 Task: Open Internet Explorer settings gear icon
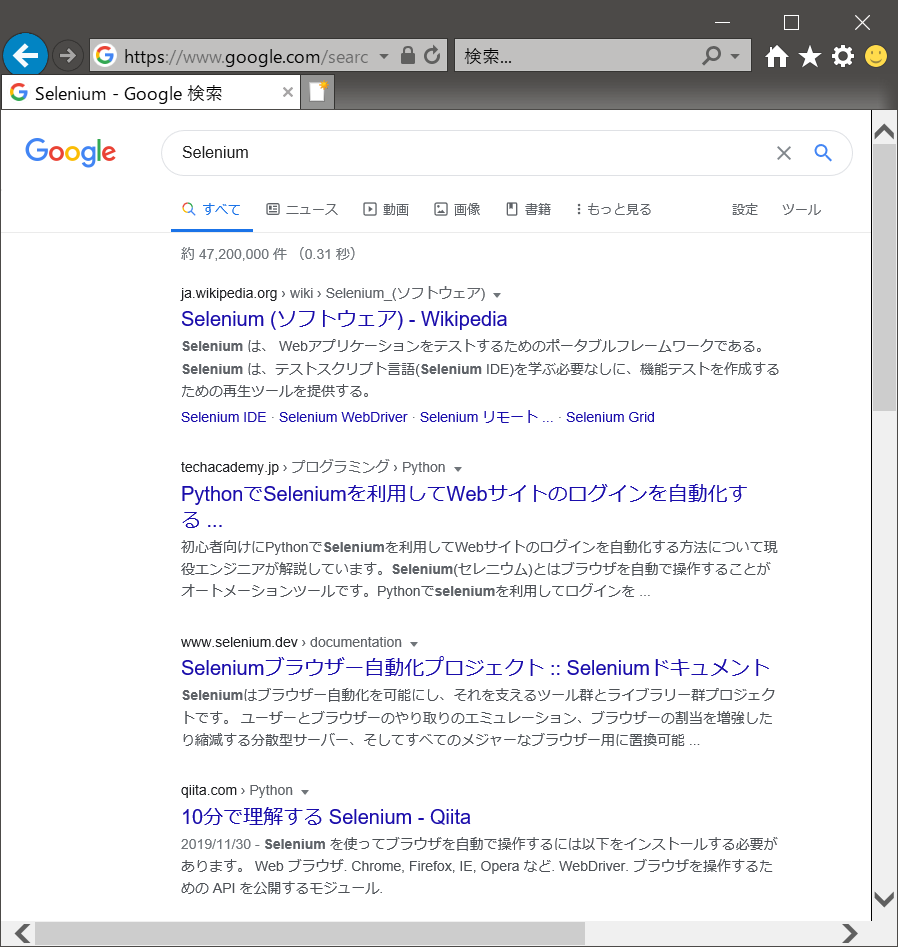click(x=842, y=56)
